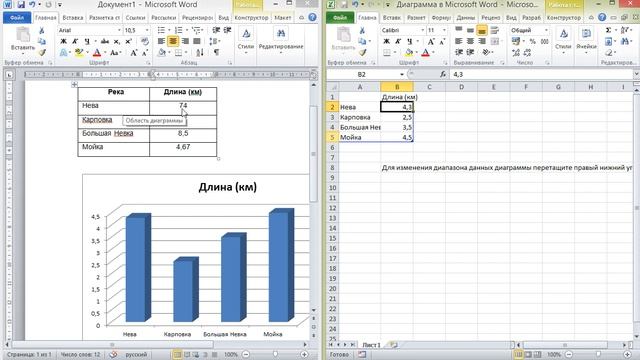The height and width of the screenshot is (360, 640).
Task: Click Excel Insert Function fx icon
Action: (x=443, y=74)
